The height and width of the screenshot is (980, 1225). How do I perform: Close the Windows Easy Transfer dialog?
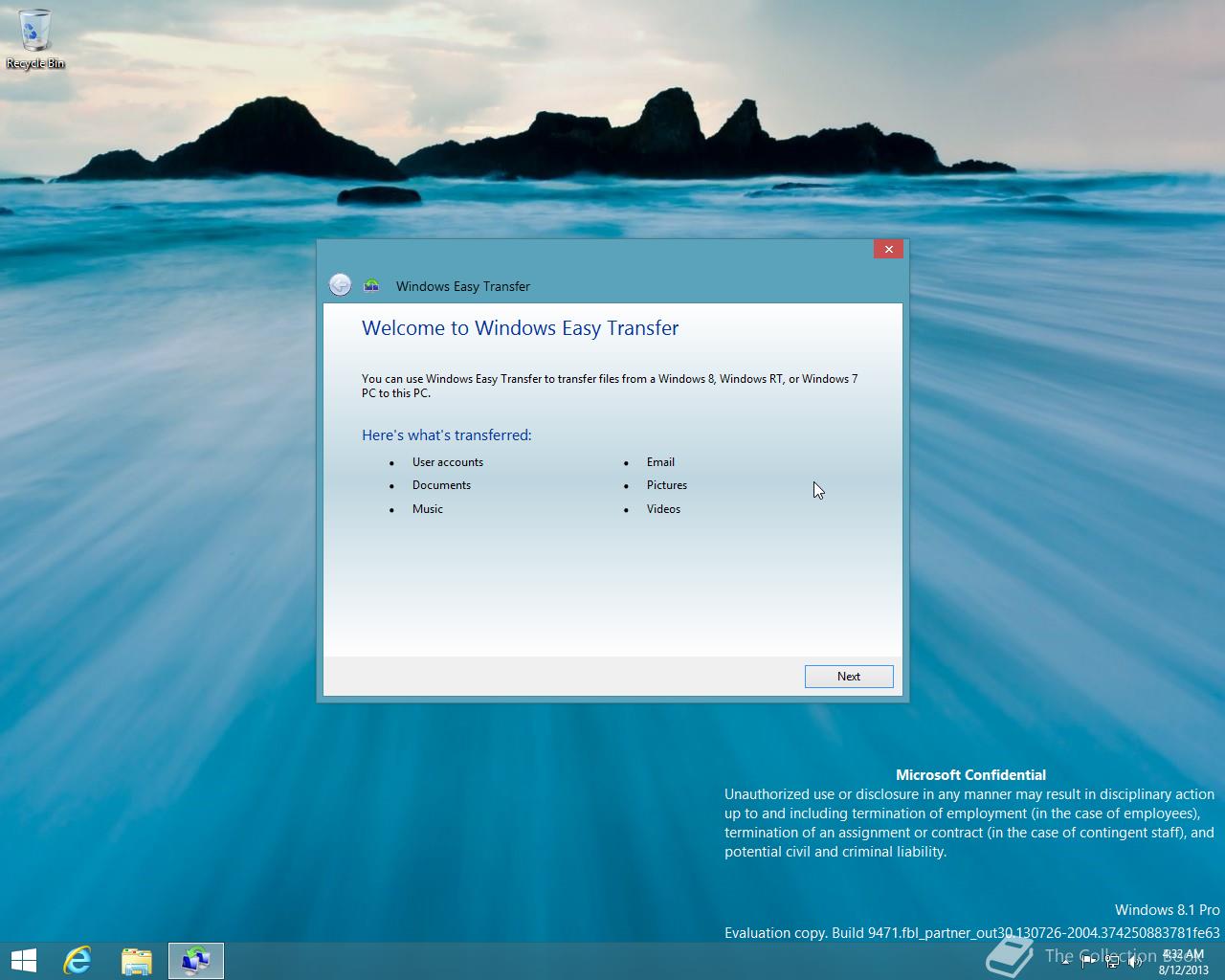888,249
